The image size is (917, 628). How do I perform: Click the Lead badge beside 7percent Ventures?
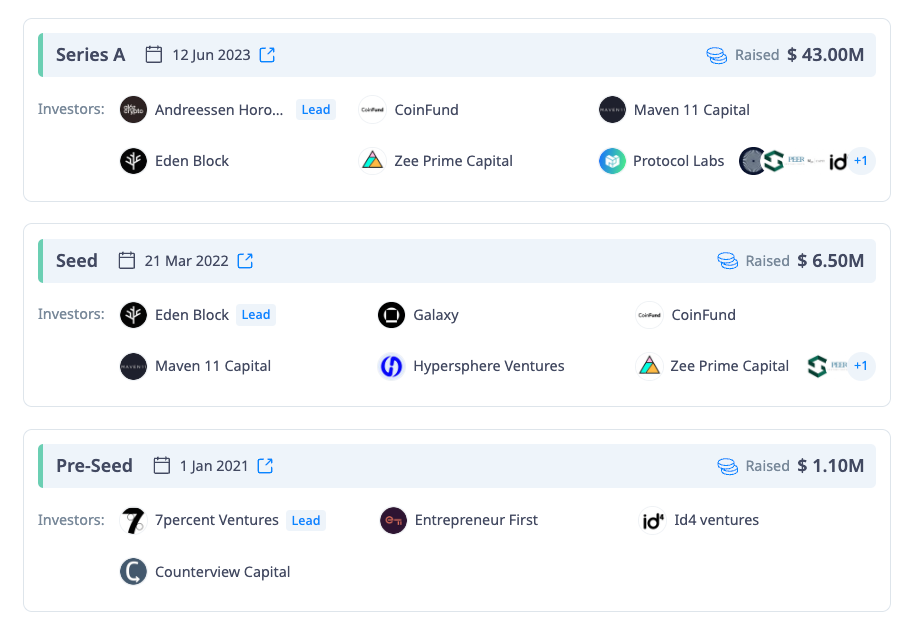306,520
